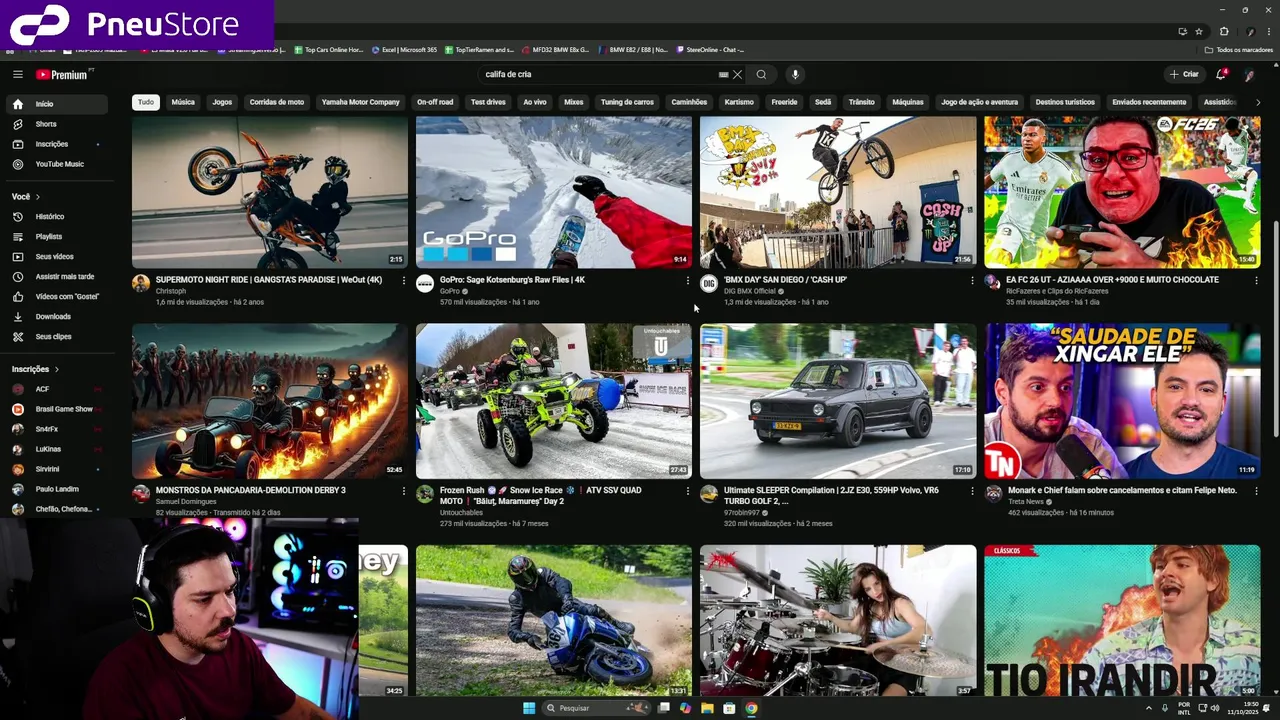Open Paulo Landim subscription channel
Viewport: 1280px width, 720px height.
[x=55, y=489]
